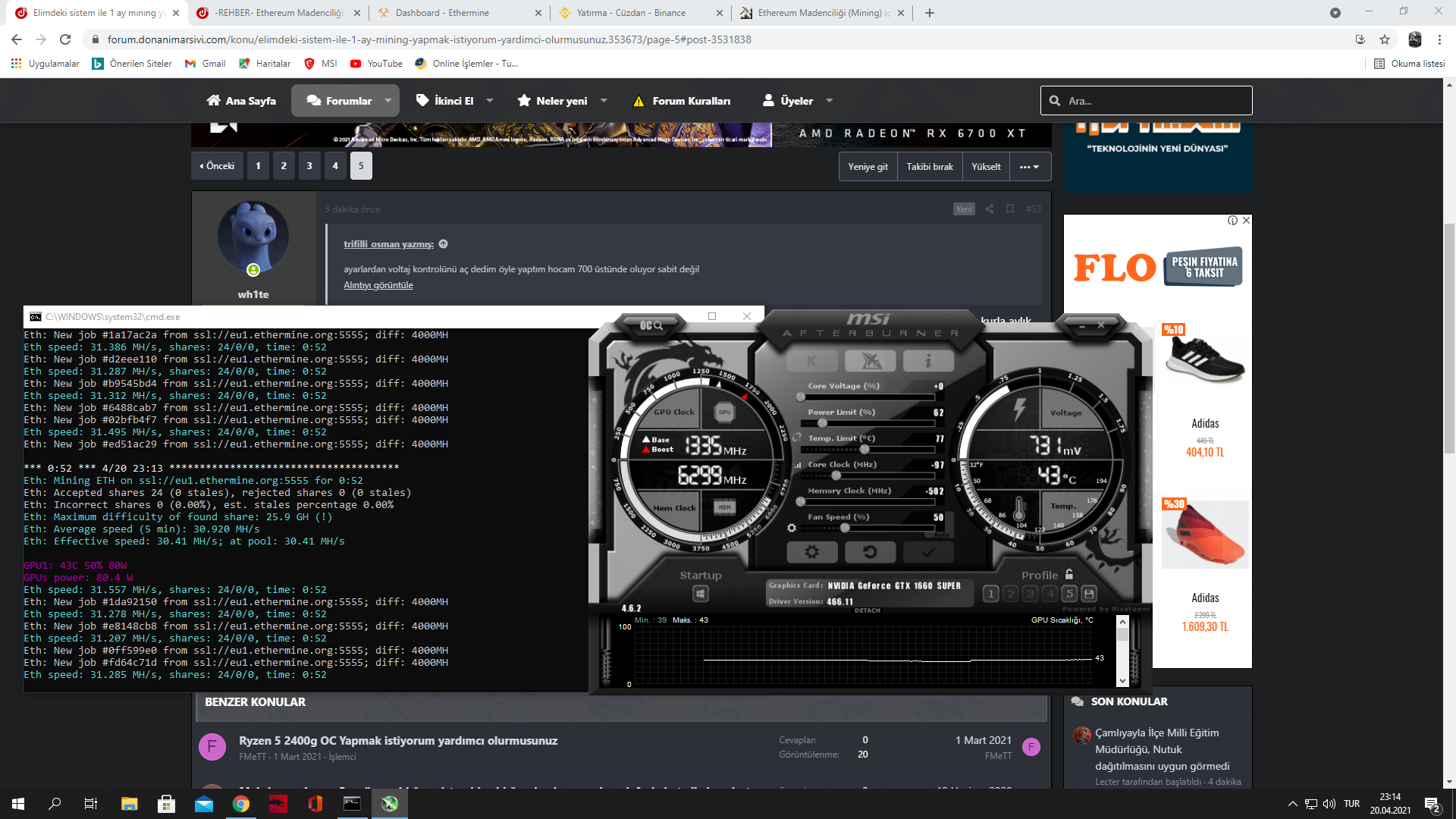Open Neler yeni section
1456x819 pixels.
point(553,101)
